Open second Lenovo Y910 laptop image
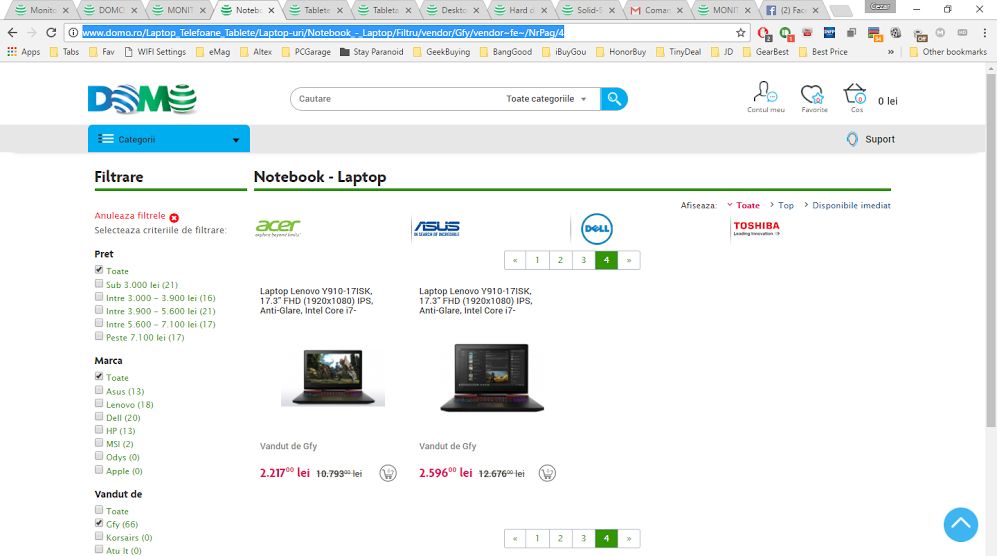Viewport: 997px width, 556px height. tap(492, 378)
